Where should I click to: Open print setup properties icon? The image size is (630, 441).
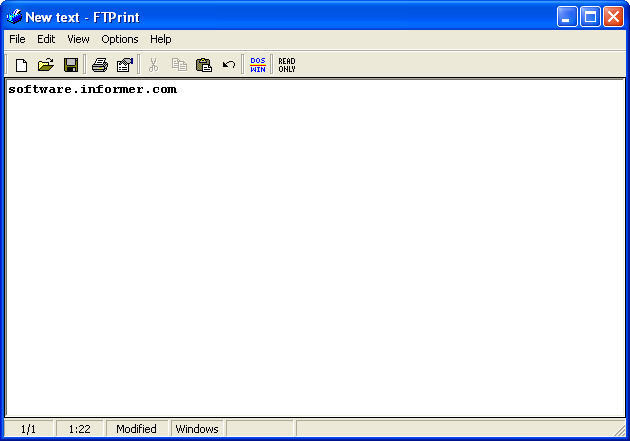click(x=125, y=65)
